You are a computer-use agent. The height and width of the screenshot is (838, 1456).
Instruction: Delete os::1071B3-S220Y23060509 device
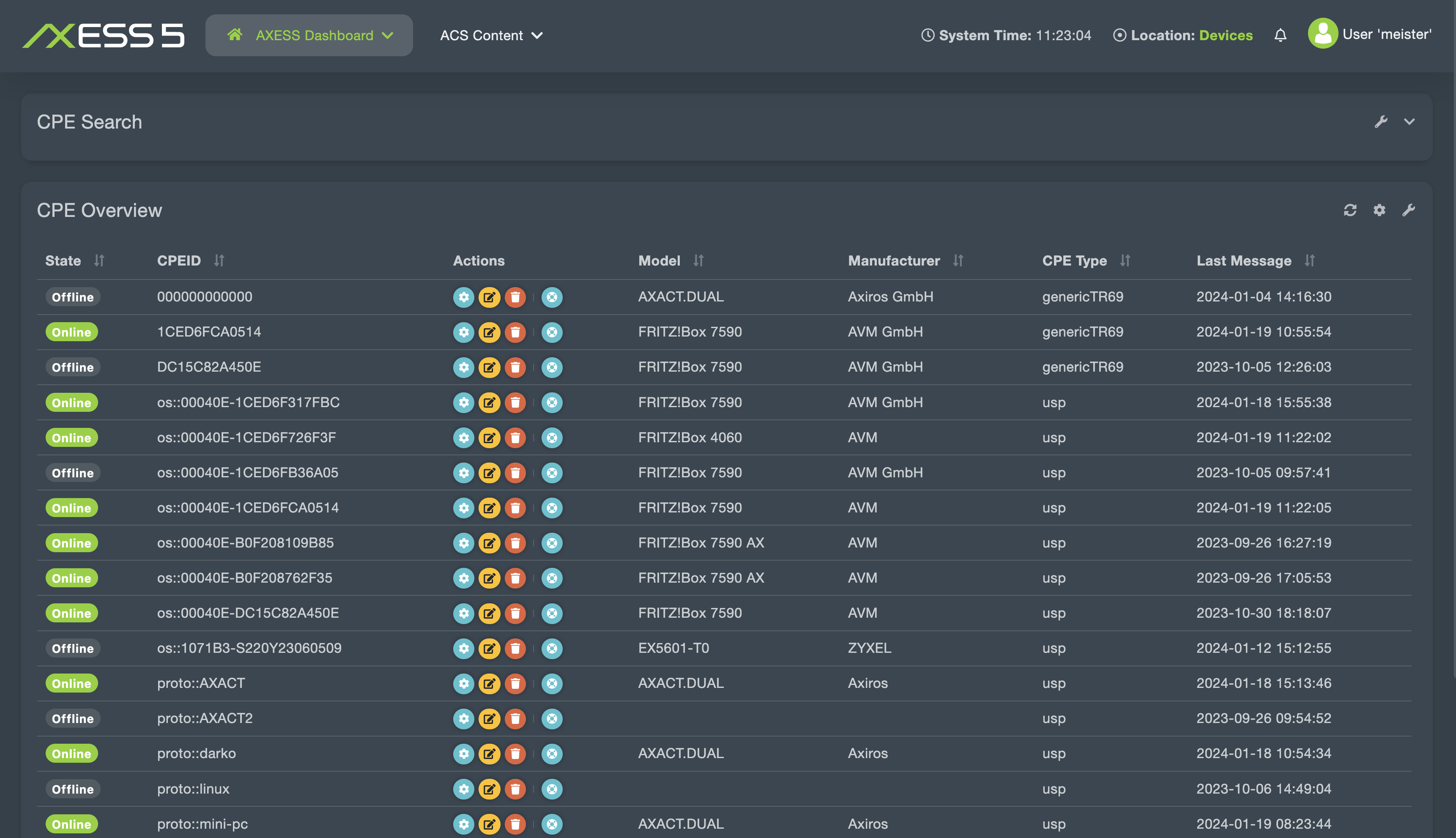pos(515,649)
